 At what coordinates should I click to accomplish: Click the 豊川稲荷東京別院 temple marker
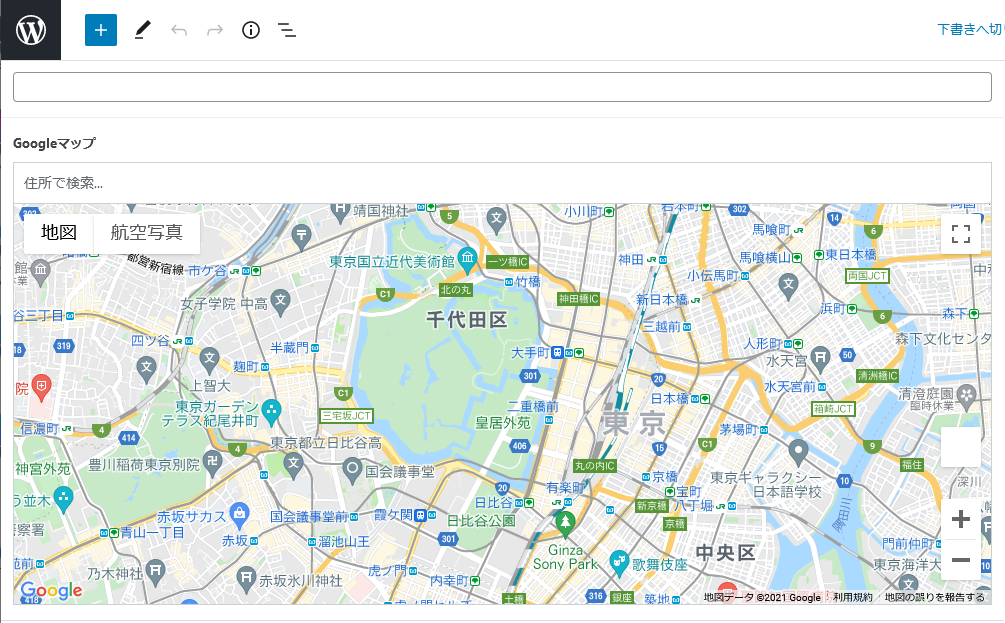pyautogui.click(x=213, y=463)
